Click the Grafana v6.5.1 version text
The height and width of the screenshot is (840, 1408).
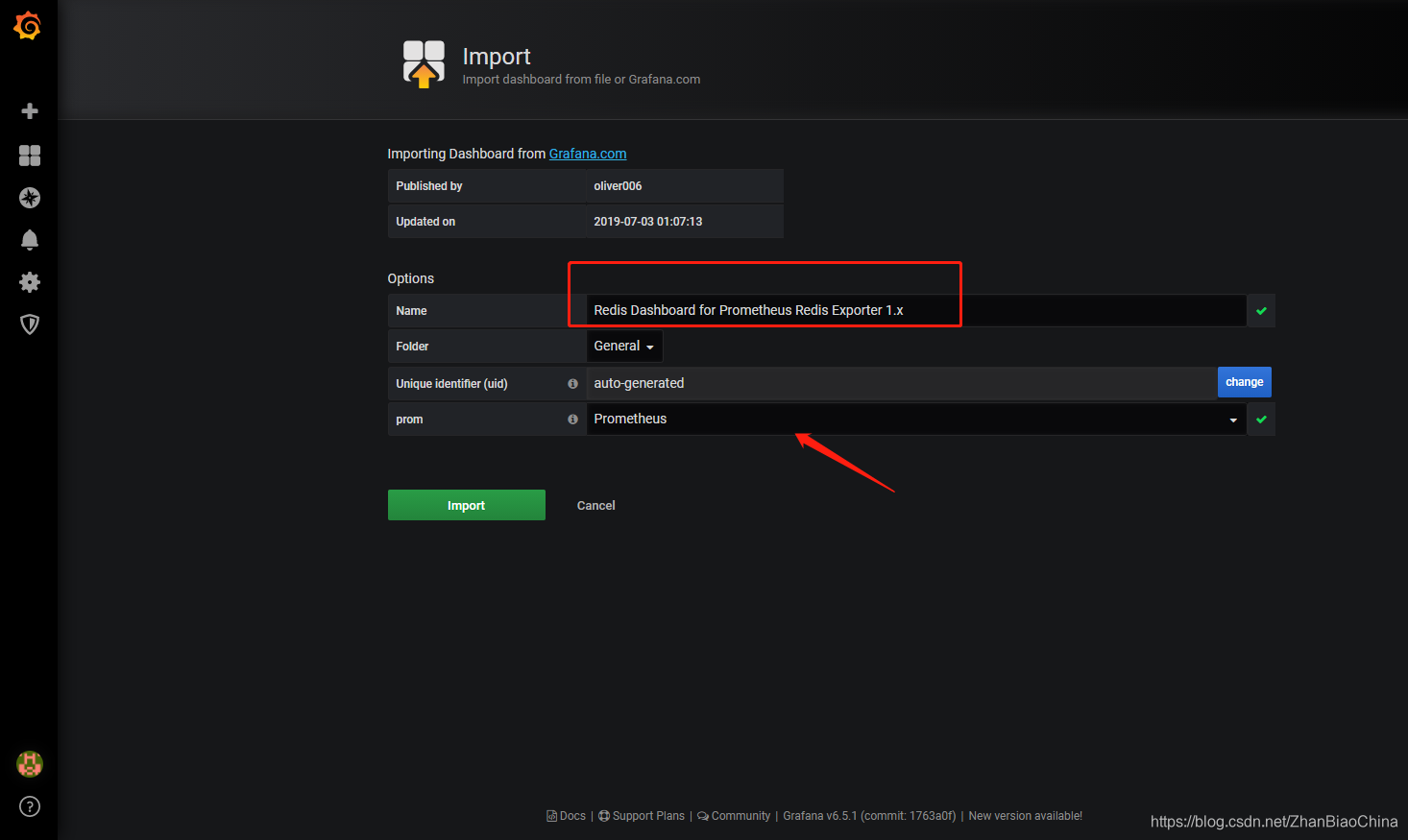[869, 816]
